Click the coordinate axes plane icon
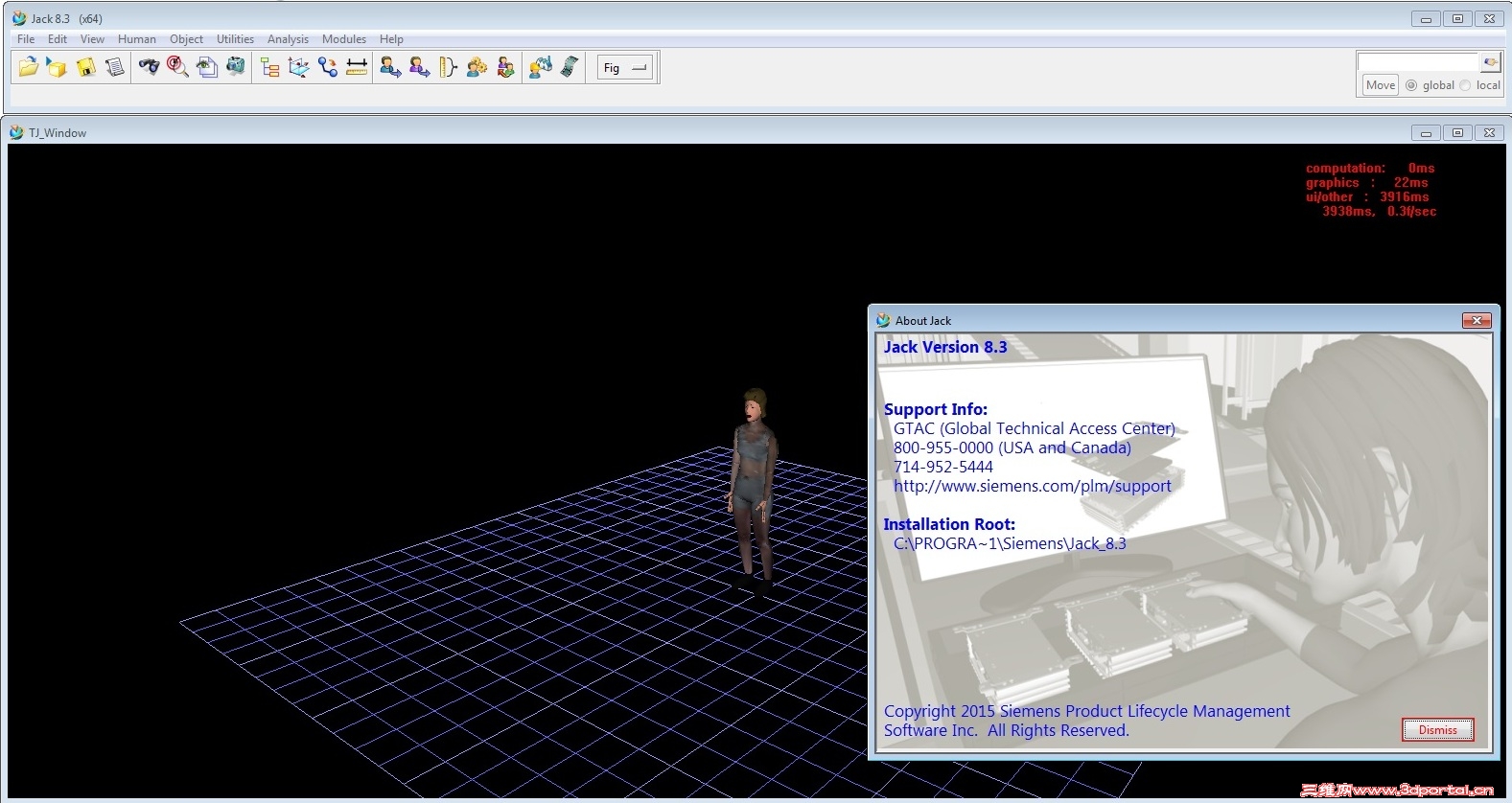This screenshot has height=803, width=1512. click(298, 67)
